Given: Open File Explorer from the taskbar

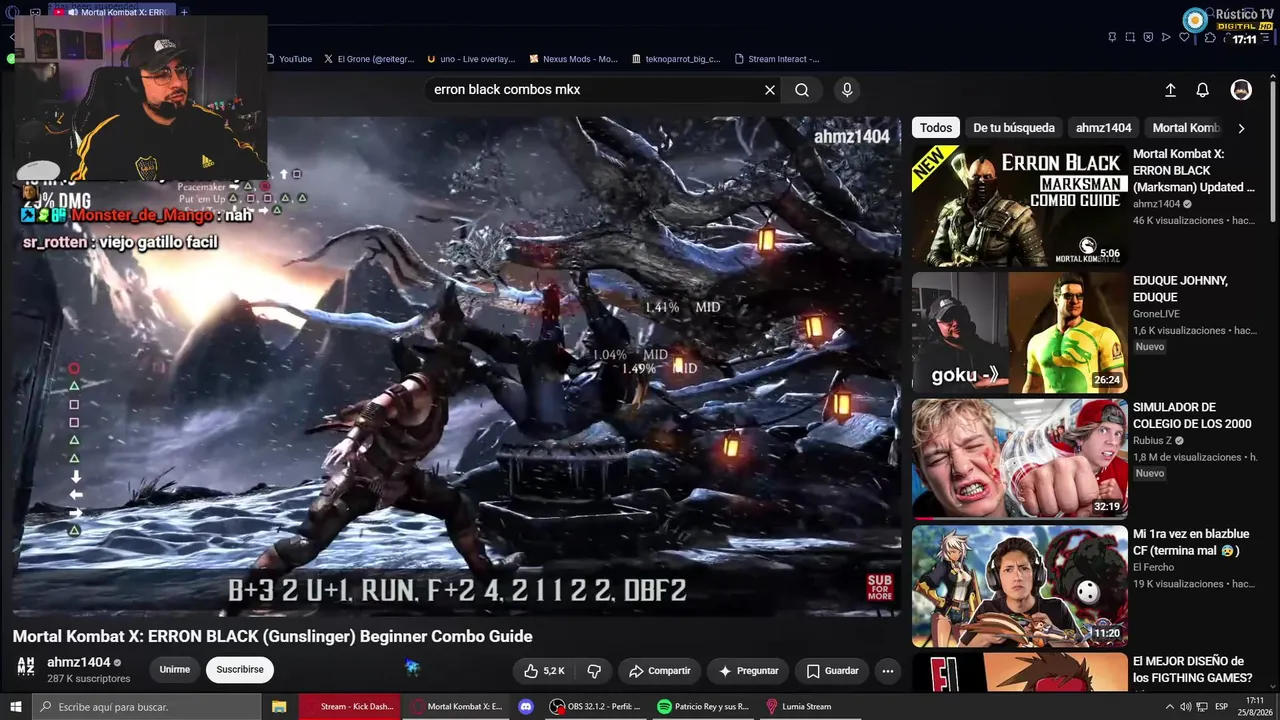Looking at the screenshot, I should pyautogui.click(x=279, y=707).
